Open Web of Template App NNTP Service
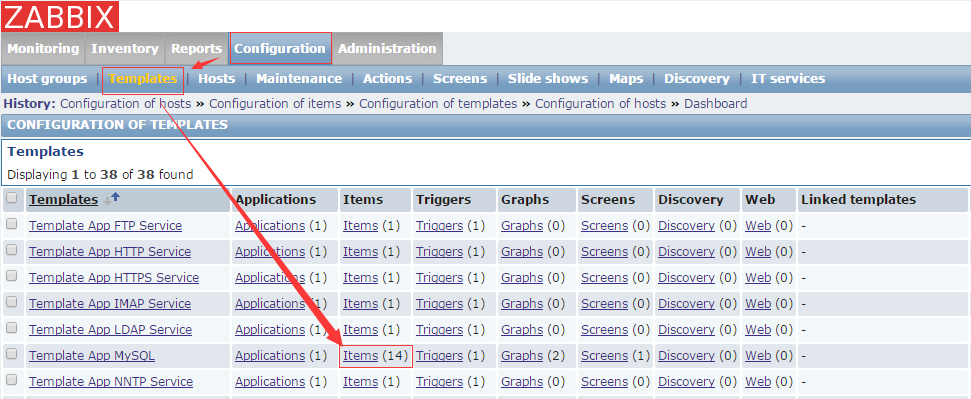Viewport: 971px width, 399px height. (x=758, y=382)
